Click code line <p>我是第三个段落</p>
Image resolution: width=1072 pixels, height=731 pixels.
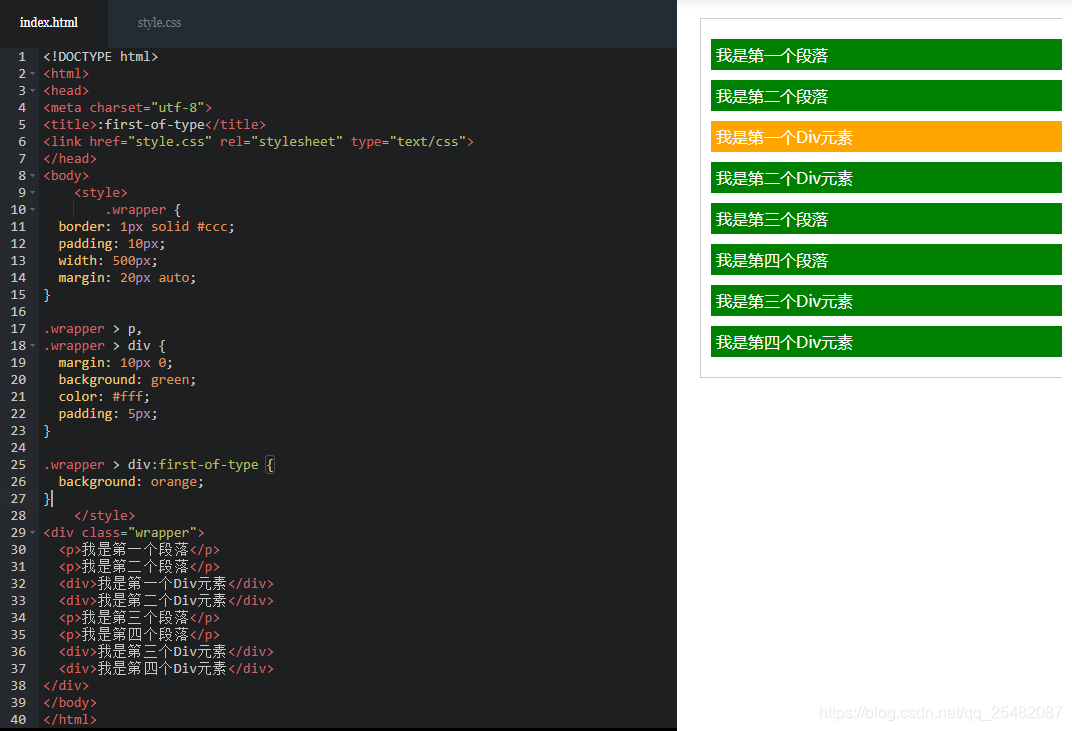(x=139, y=617)
